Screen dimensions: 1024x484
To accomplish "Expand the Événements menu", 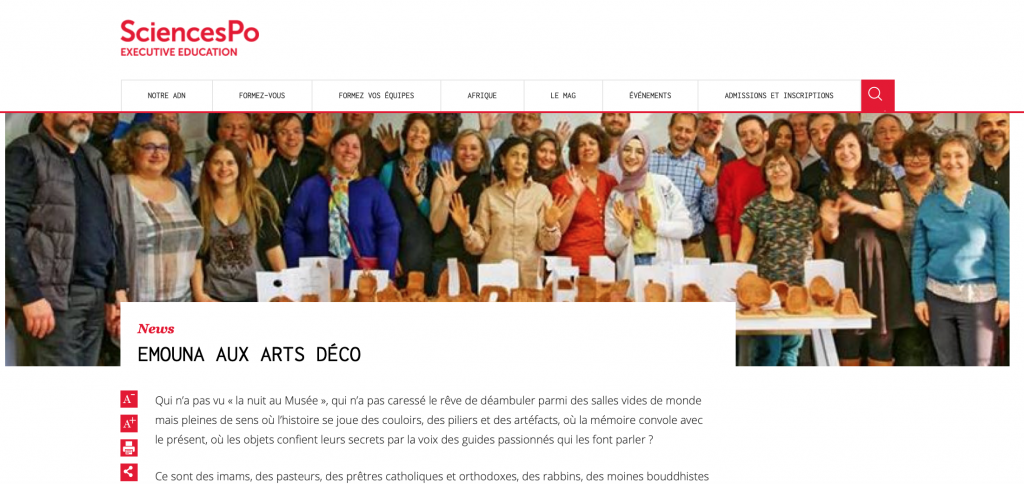I will (650, 95).
